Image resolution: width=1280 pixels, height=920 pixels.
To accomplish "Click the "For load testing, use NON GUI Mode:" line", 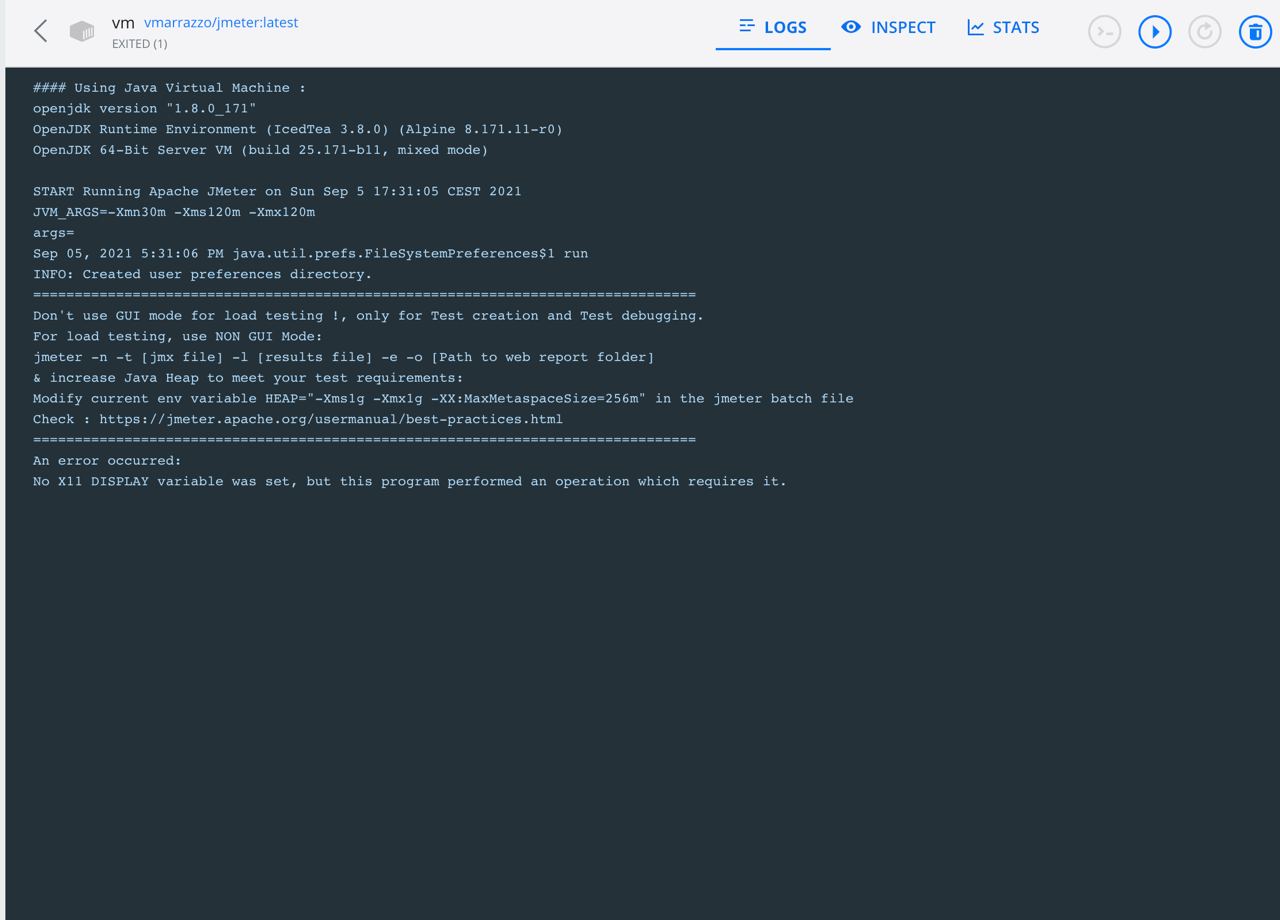I will (x=178, y=337).
